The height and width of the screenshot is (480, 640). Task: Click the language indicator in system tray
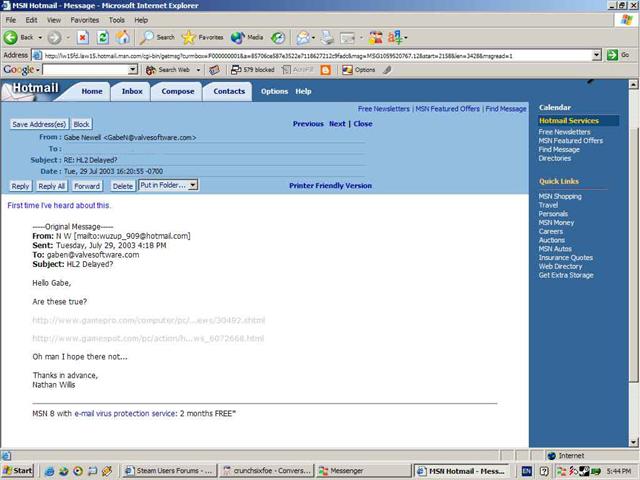[x=527, y=471]
